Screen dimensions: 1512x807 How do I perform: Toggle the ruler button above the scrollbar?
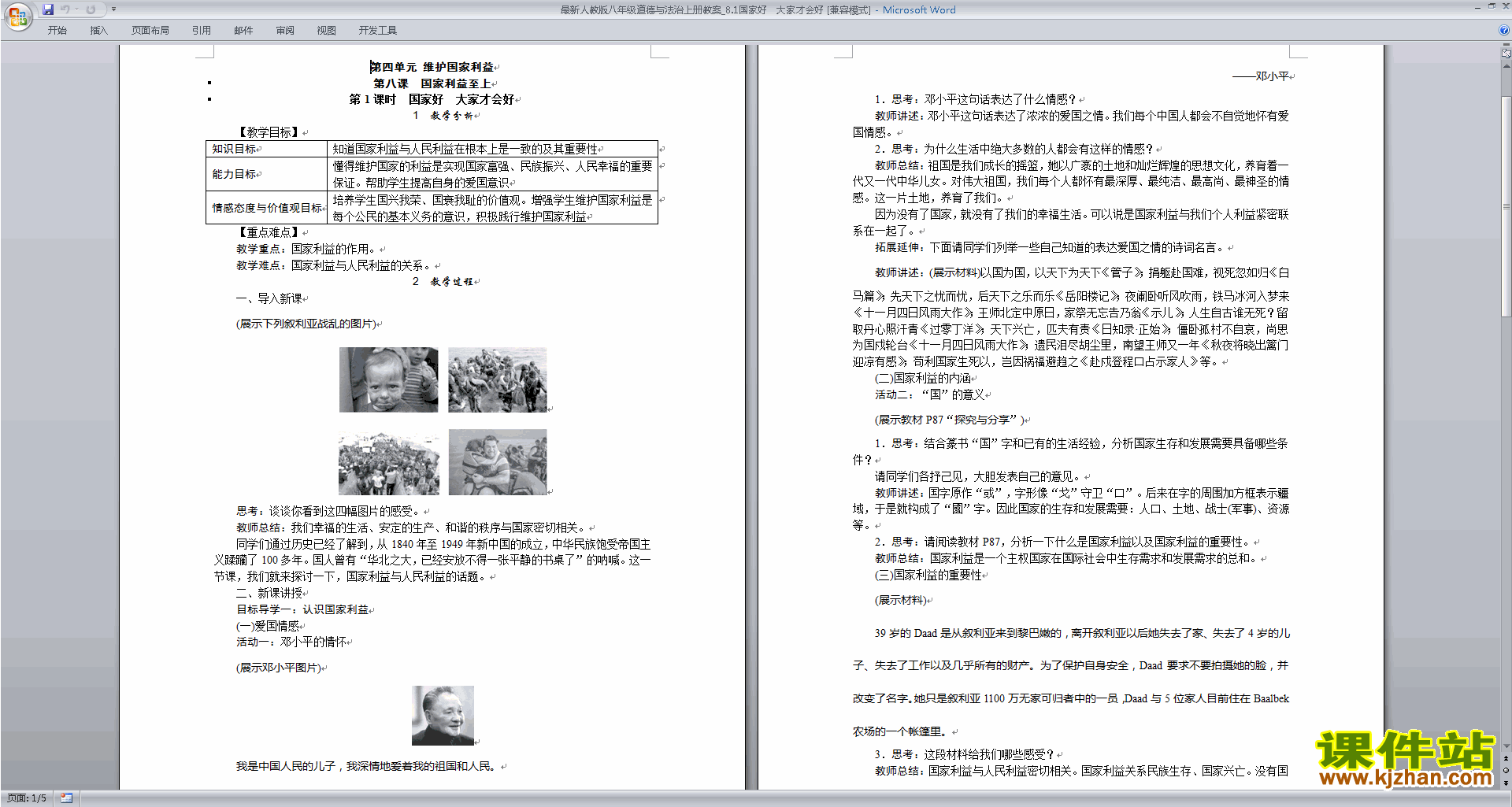pos(1506,54)
